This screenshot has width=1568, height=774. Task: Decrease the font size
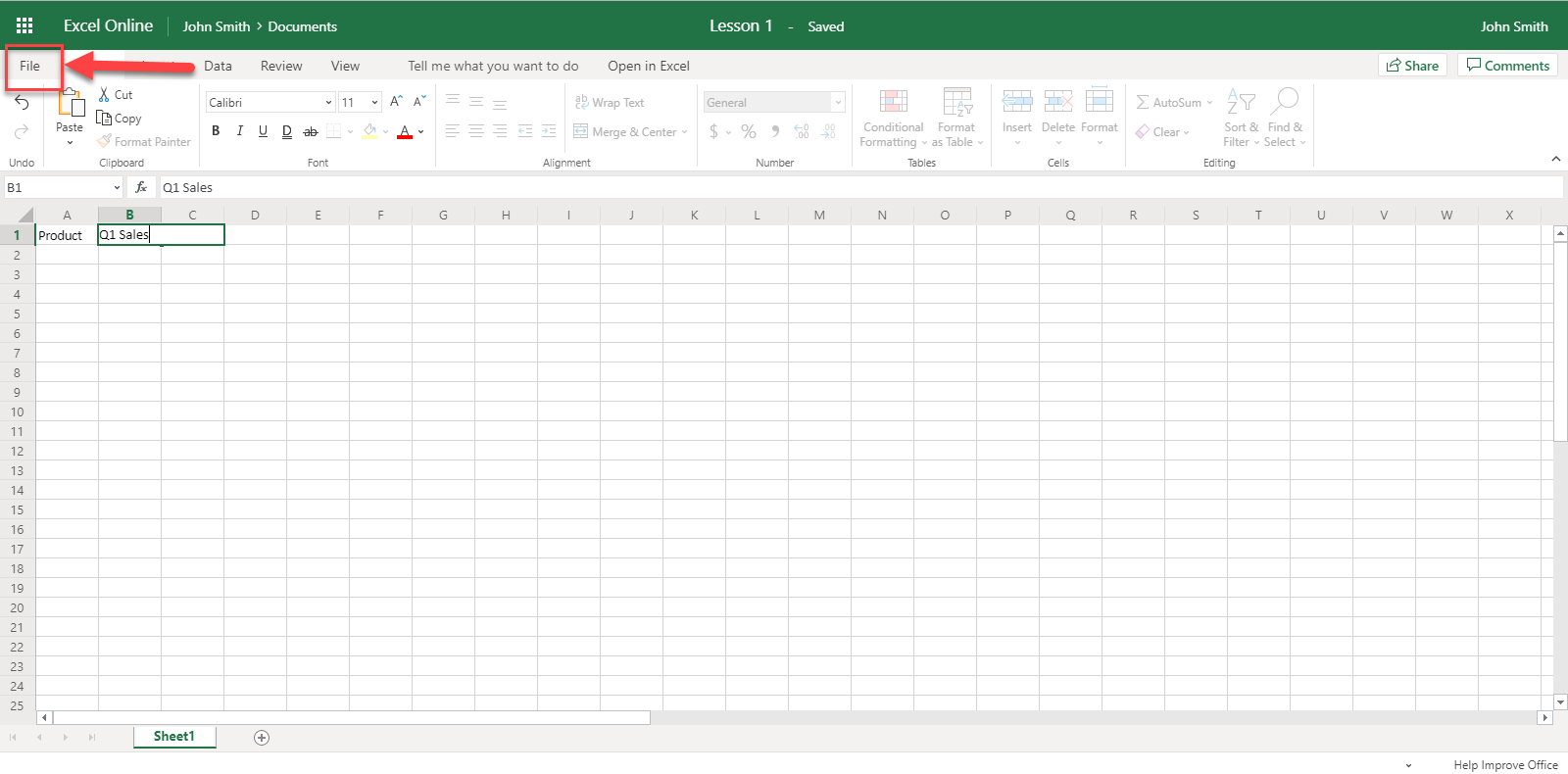(419, 102)
